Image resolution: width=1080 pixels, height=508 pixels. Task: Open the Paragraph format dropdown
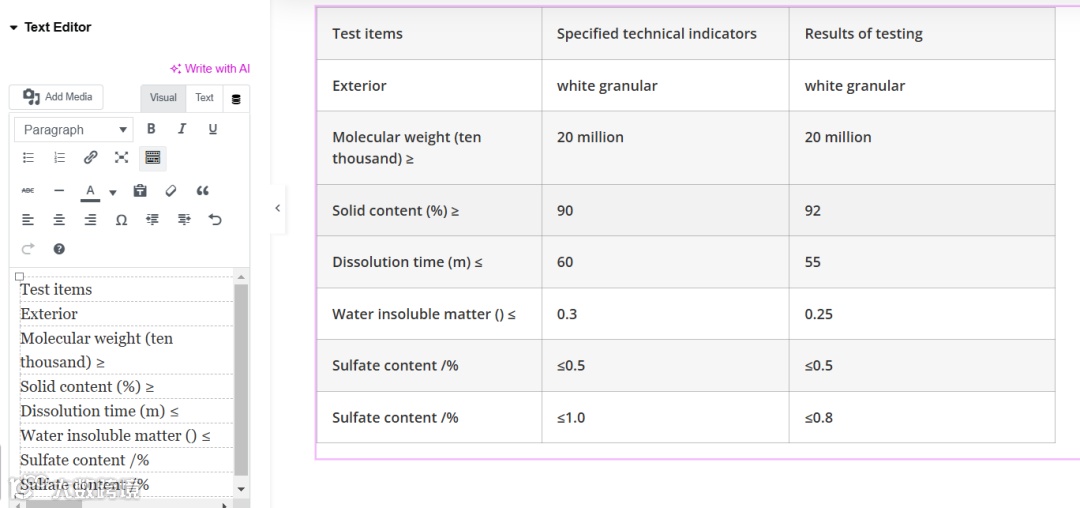75,130
